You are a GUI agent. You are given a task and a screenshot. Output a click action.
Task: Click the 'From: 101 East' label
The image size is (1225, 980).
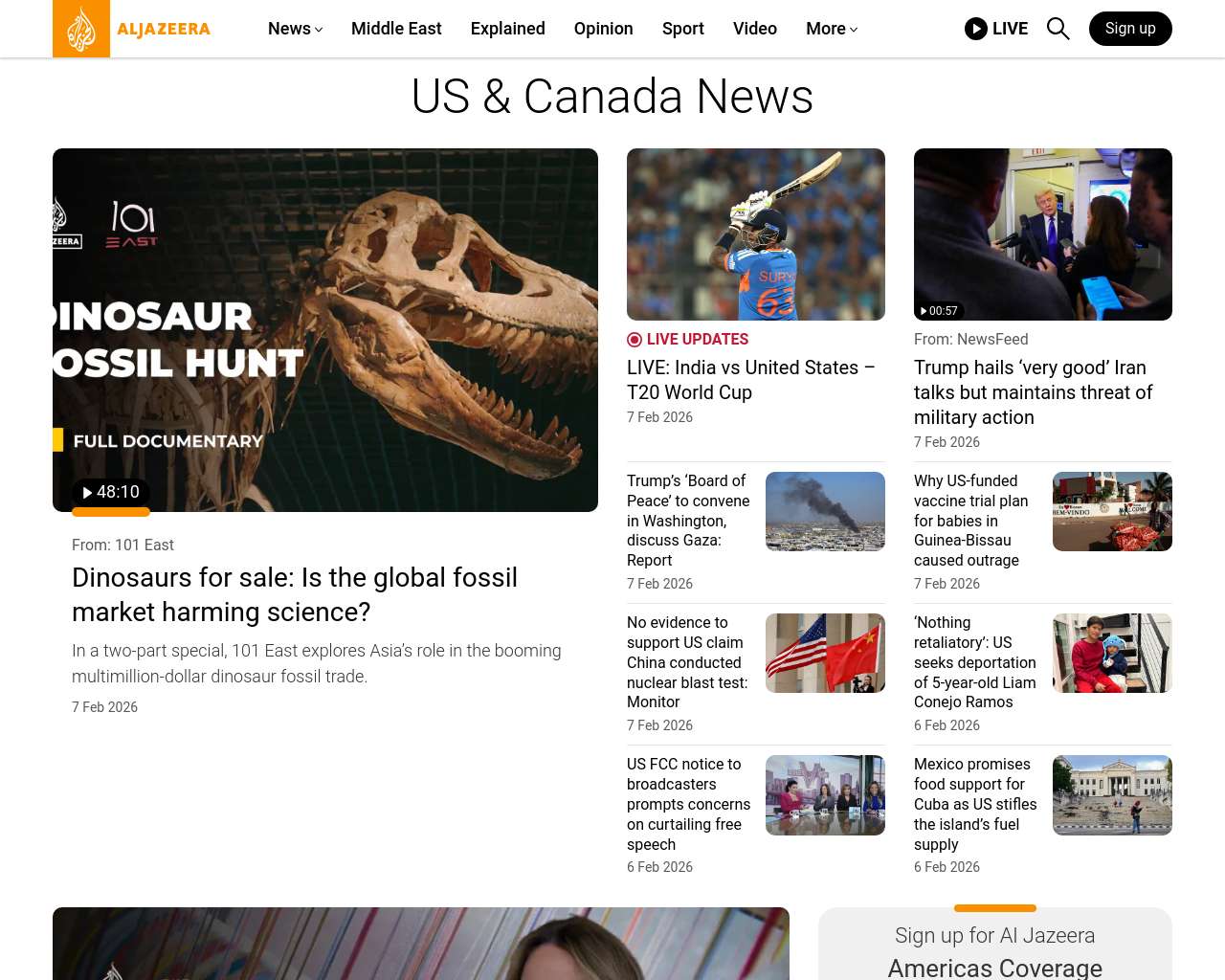(122, 545)
